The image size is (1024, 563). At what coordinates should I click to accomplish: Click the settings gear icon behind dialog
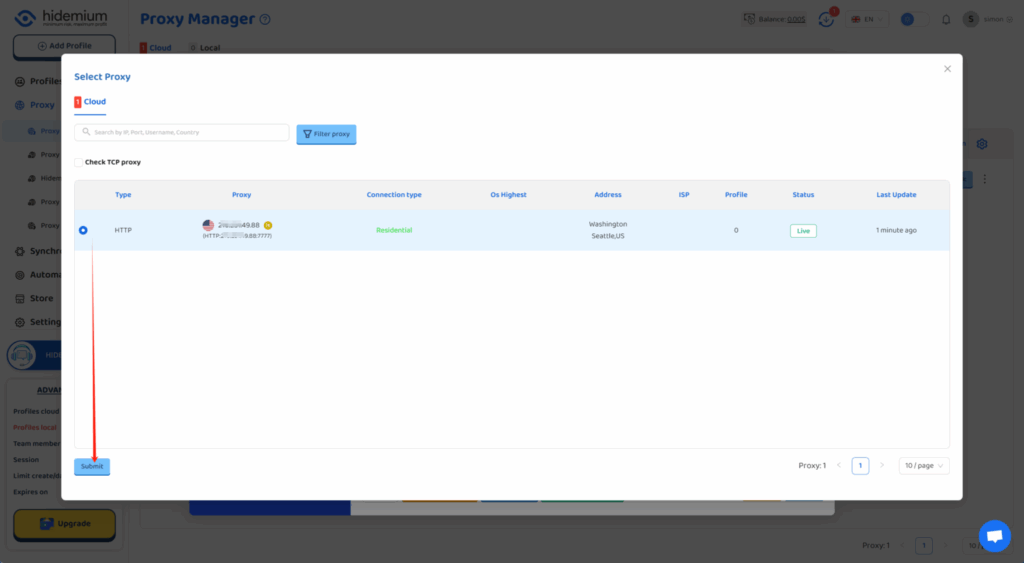click(x=982, y=144)
